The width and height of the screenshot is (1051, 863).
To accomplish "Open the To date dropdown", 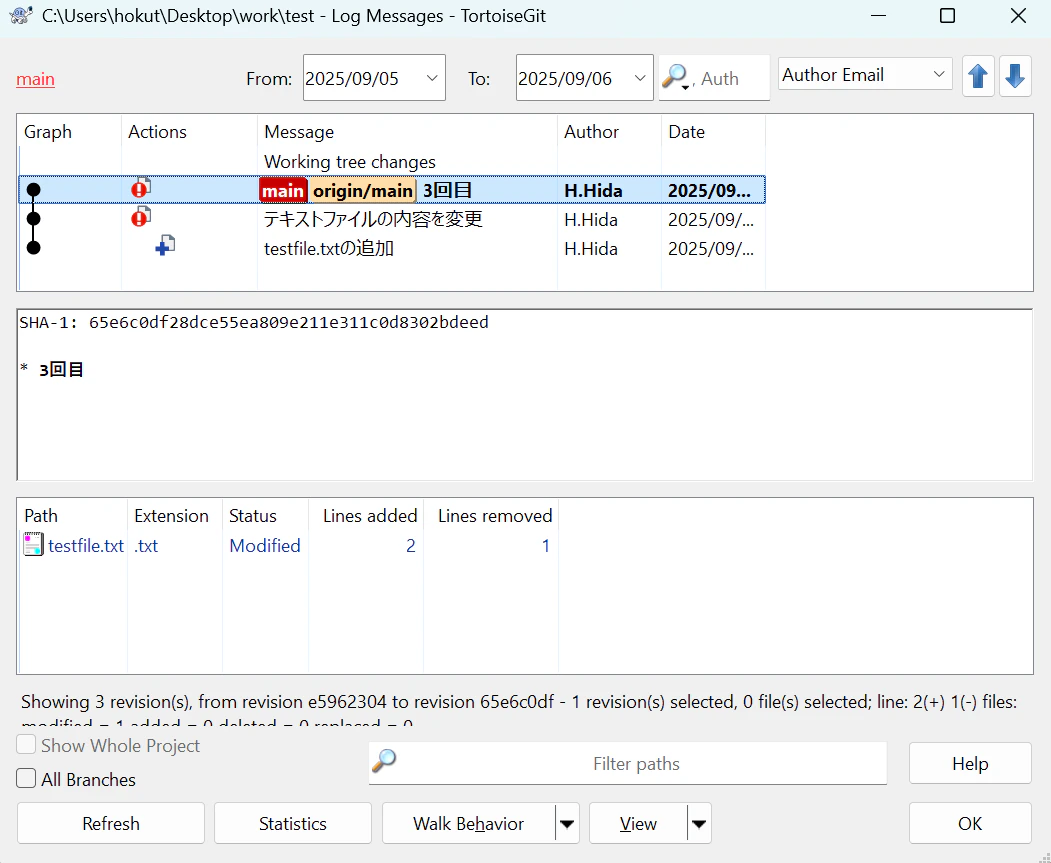I will (640, 78).
